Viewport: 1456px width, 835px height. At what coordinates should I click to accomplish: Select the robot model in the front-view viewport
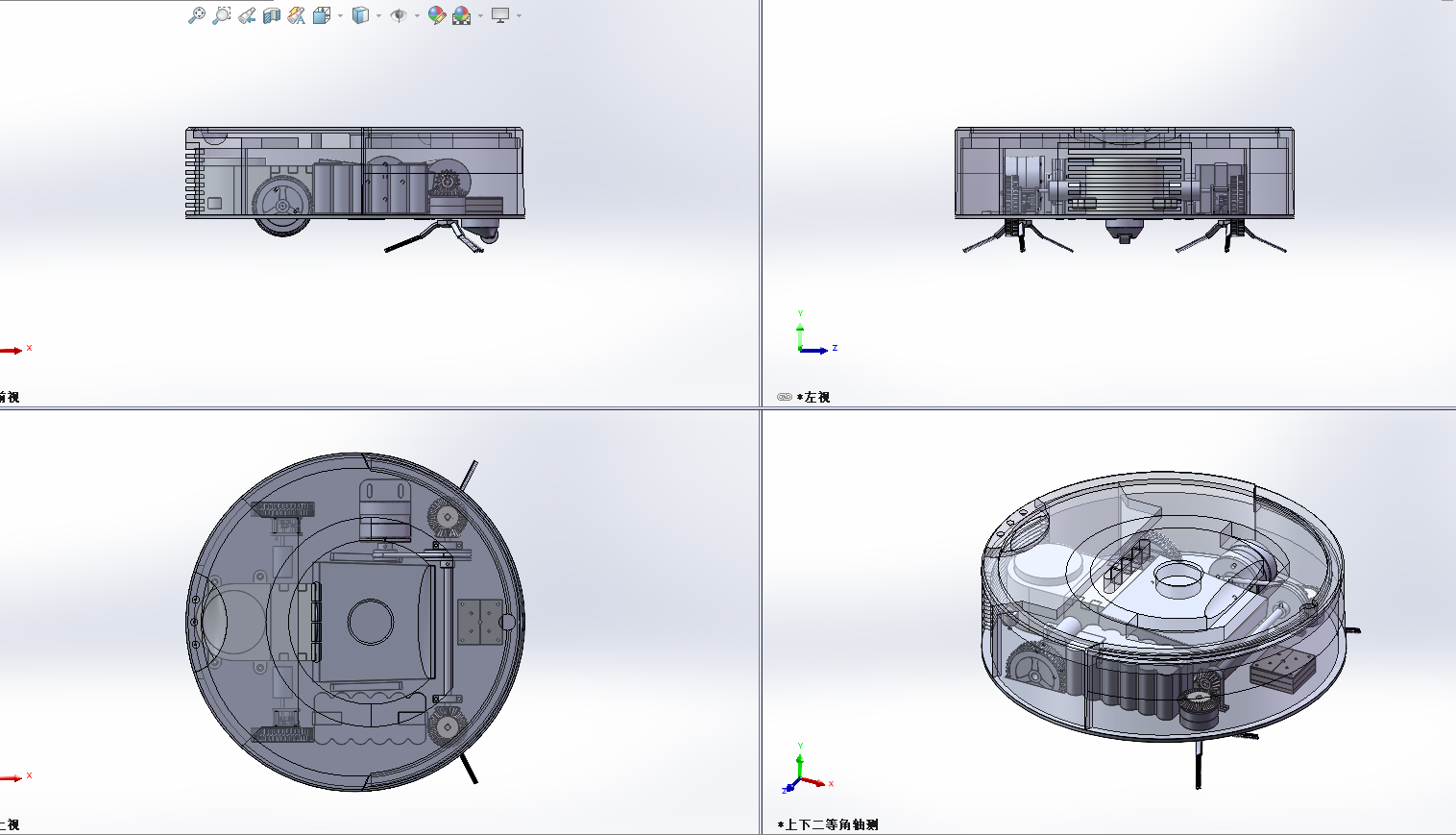[x=354, y=189]
